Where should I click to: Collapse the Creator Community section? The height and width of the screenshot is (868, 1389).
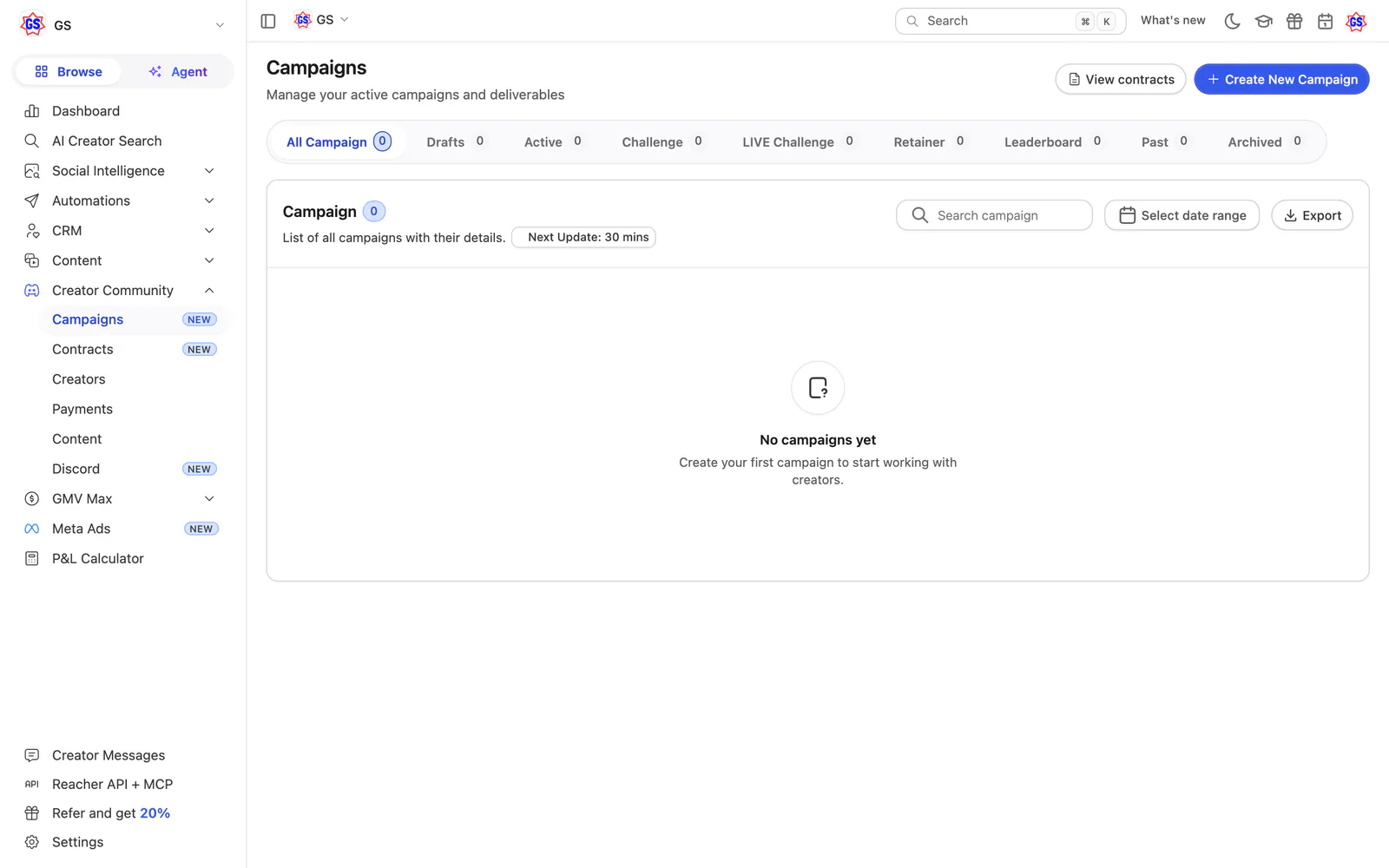pos(209,291)
